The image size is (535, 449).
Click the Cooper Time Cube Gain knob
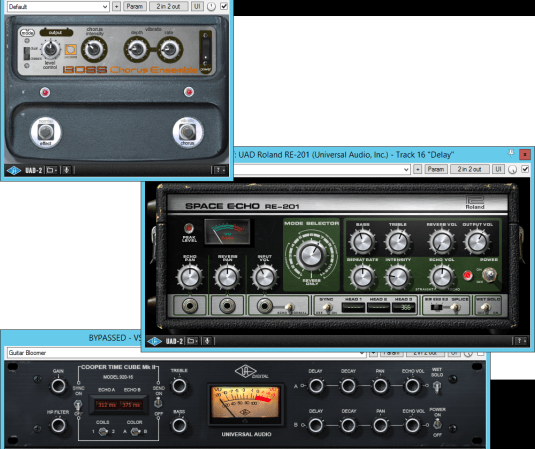pos(58,386)
